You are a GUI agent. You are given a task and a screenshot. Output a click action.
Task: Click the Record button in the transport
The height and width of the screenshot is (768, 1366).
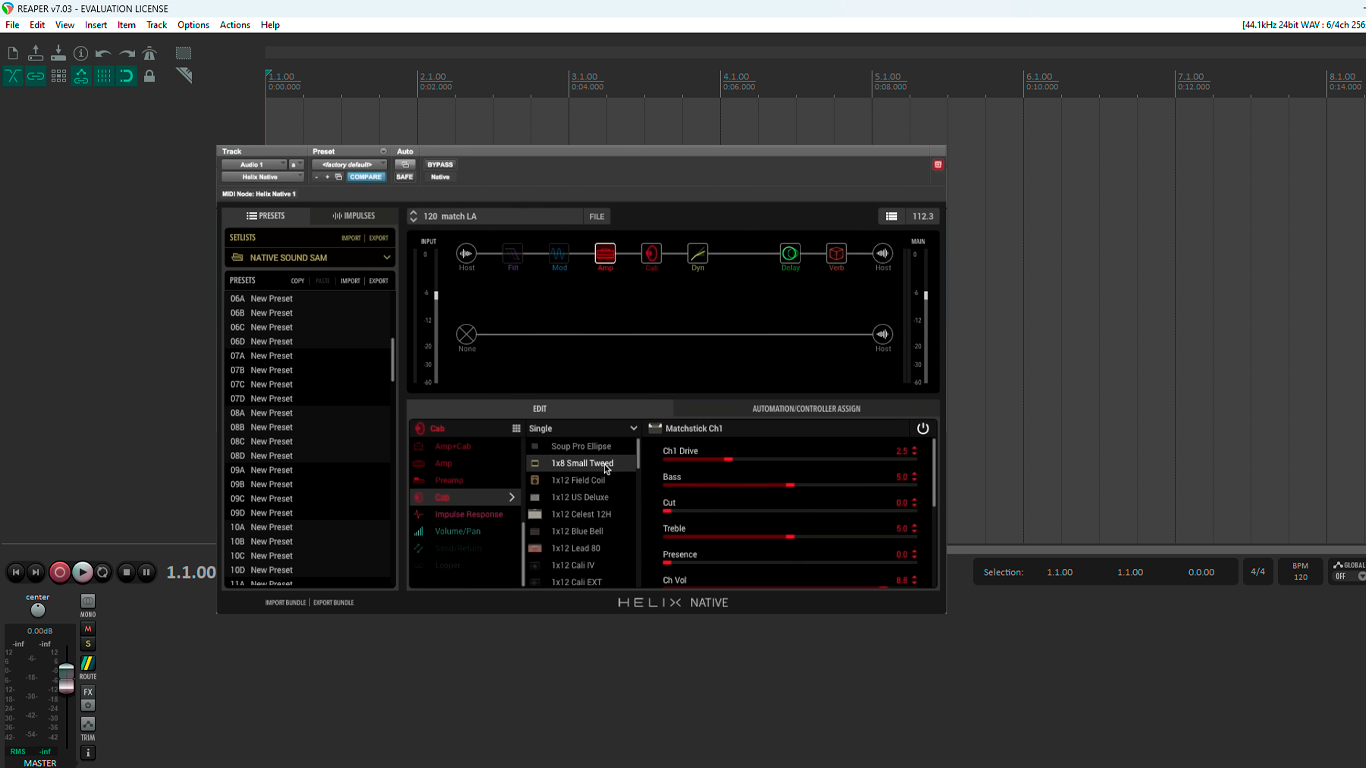[60, 572]
